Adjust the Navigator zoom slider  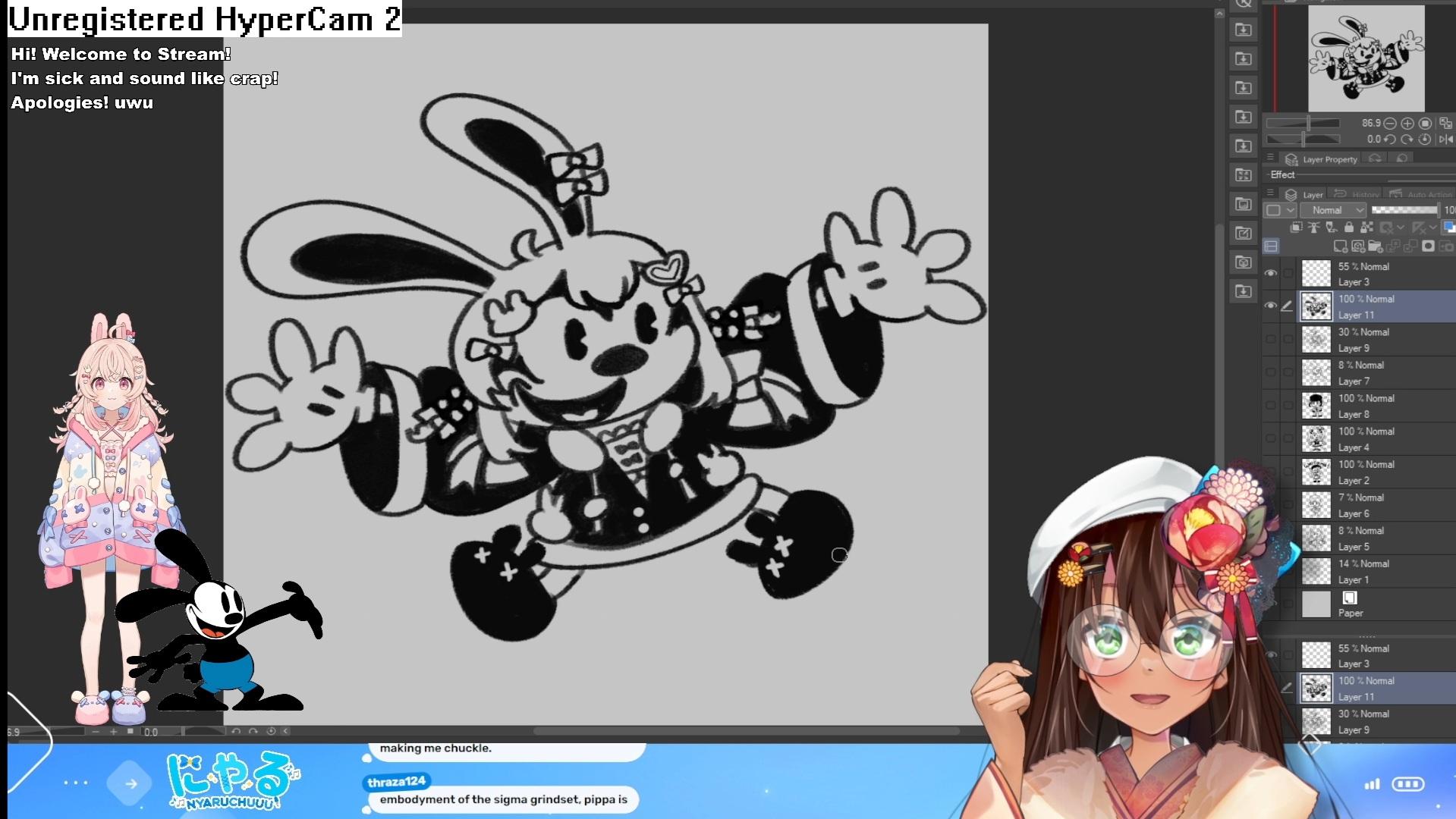tap(1303, 123)
